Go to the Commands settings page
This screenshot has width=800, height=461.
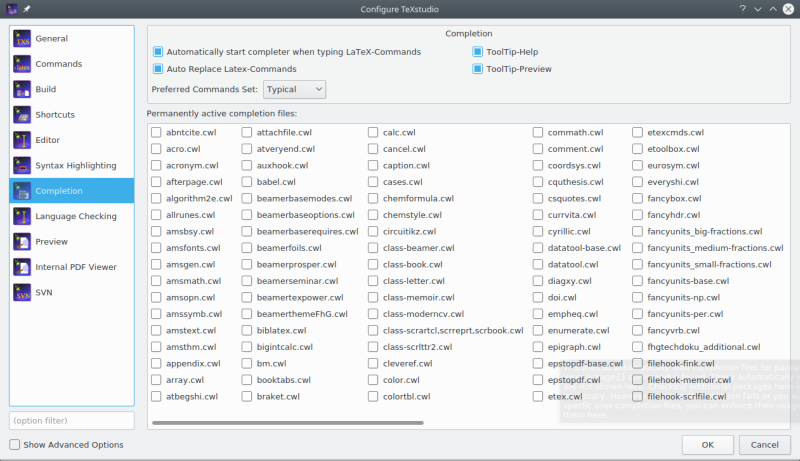[x=71, y=64]
